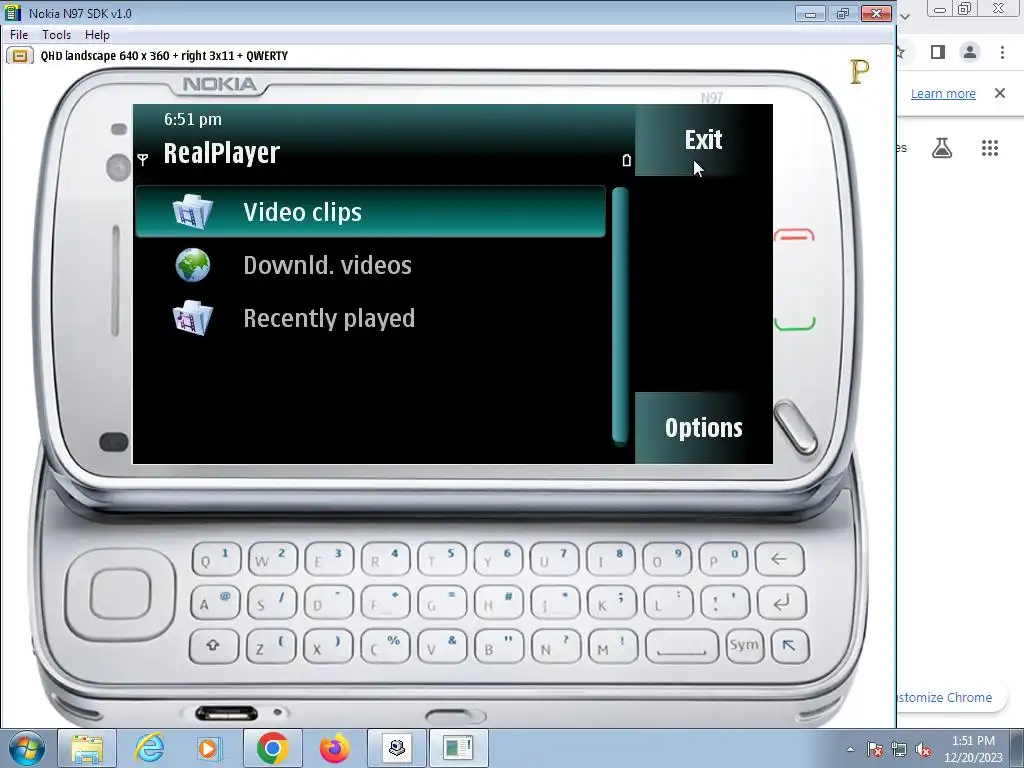The height and width of the screenshot is (768, 1024).
Task: Click the M key on the keyboard
Action: click(x=613, y=646)
